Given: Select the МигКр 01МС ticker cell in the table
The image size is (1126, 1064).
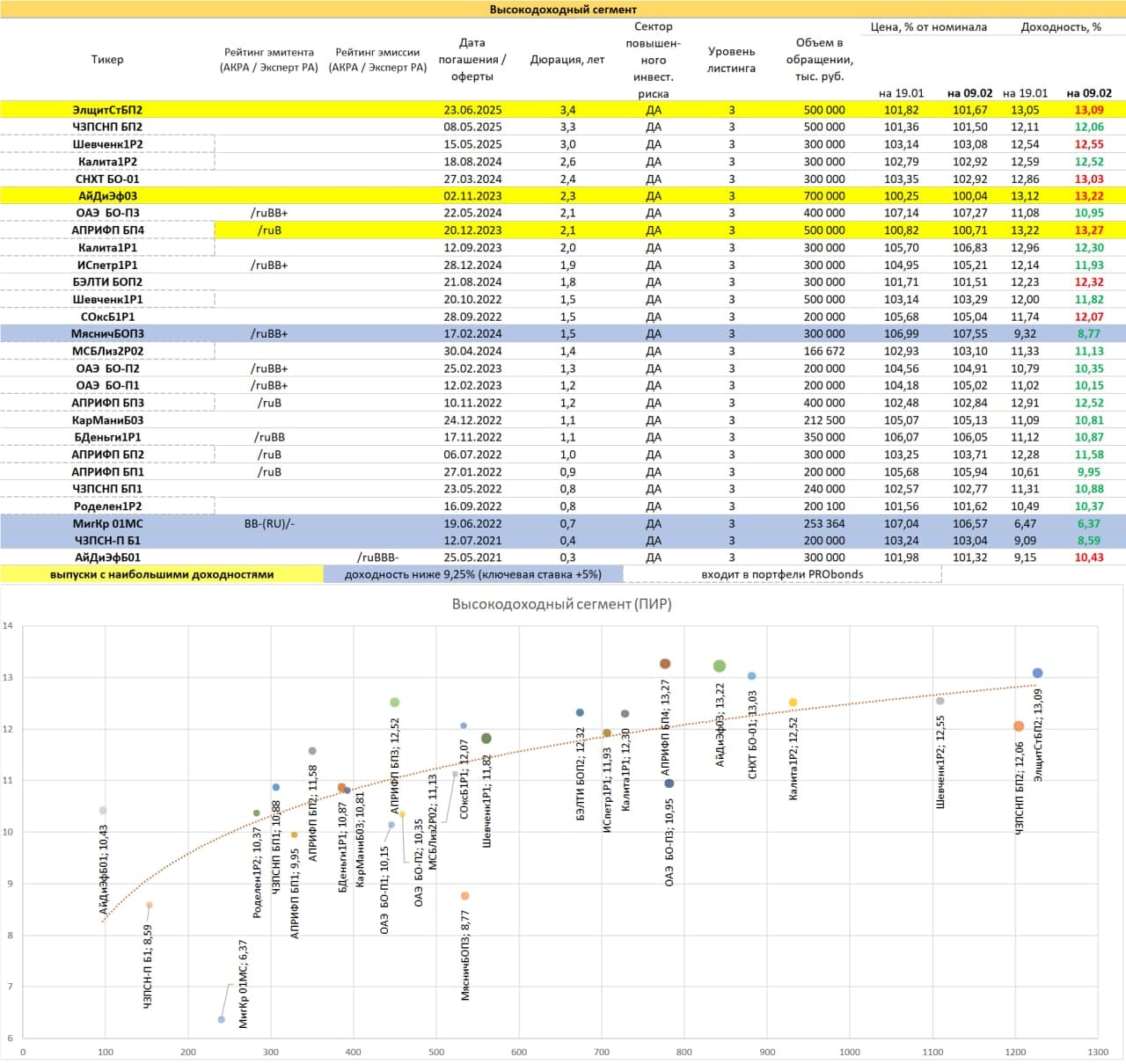Looking at the screenshot, I should (107, 523).
